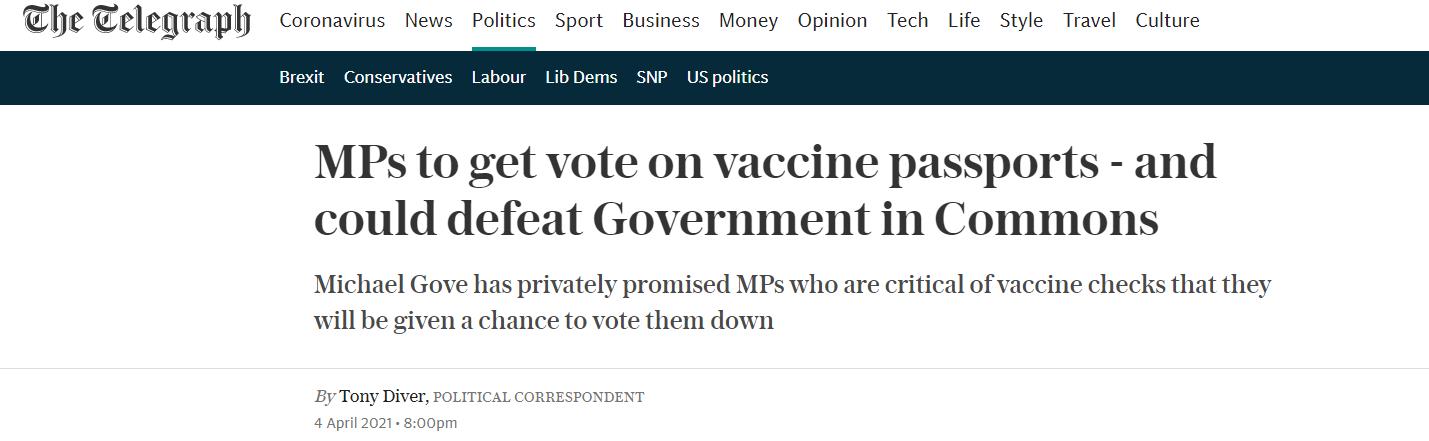This screenshot has width=1429, height=441.
Task: Navigate to the Business section
Action: coord(660,21)
